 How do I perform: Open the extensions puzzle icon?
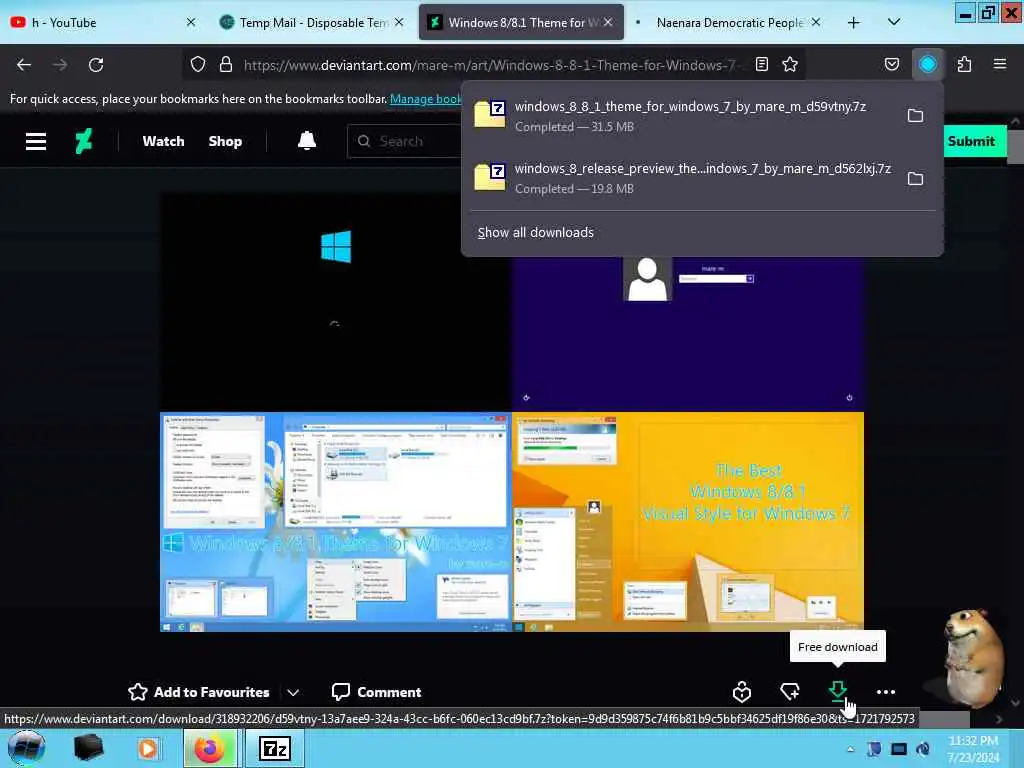[964, 64]
